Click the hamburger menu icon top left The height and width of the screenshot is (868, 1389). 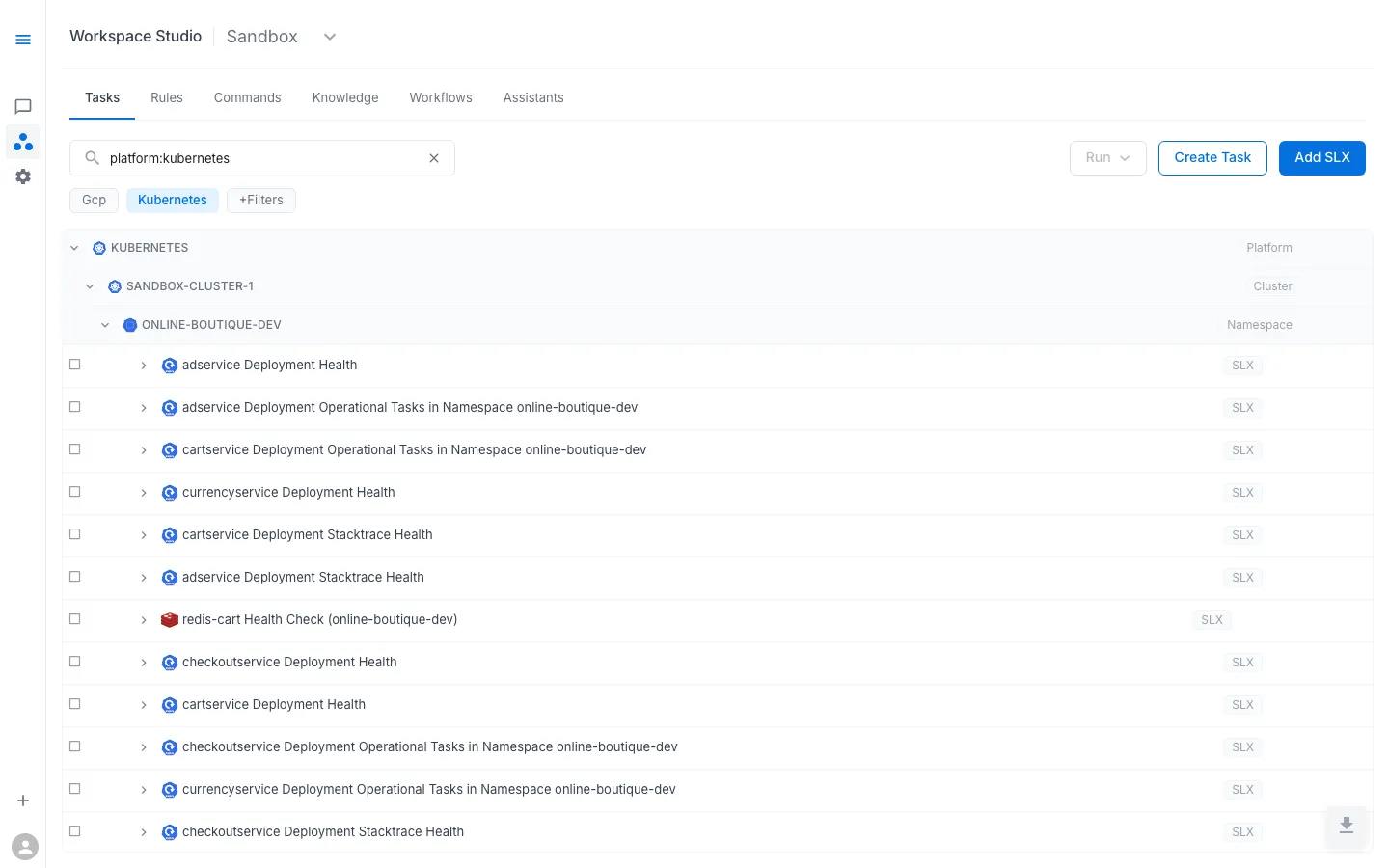(23, 40)
